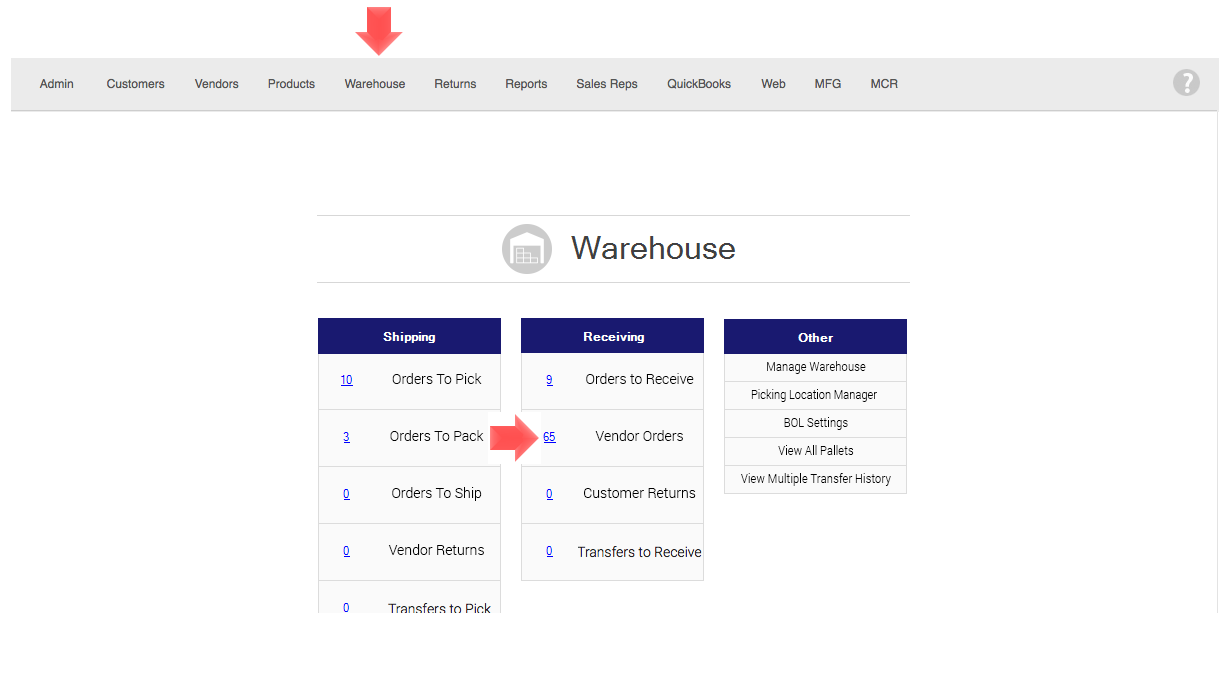1227x689 pixels.
Task: Open View Multiple Transfer History
Action: [x=815, y=479]
